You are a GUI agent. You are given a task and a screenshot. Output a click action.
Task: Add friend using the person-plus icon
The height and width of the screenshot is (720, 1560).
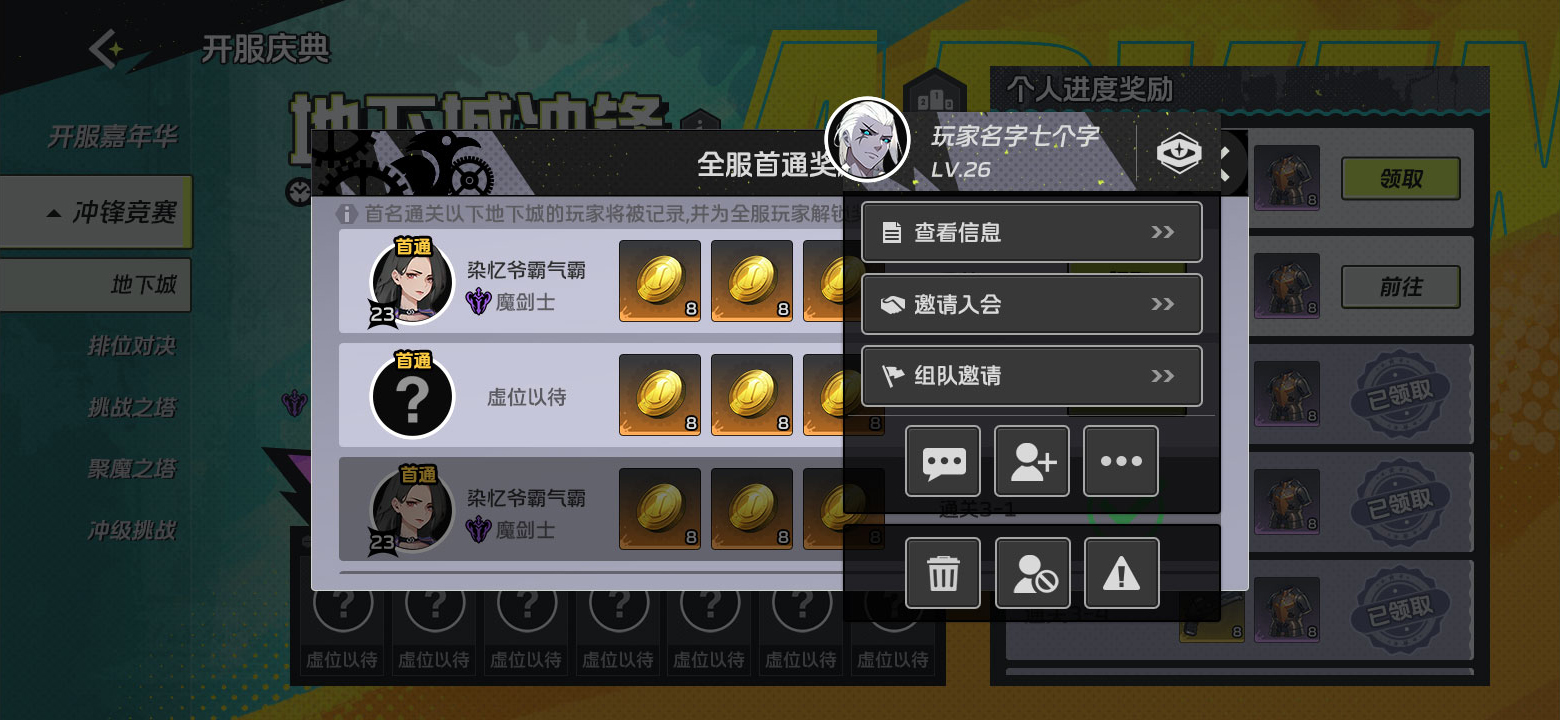[x=1032, y=461]
